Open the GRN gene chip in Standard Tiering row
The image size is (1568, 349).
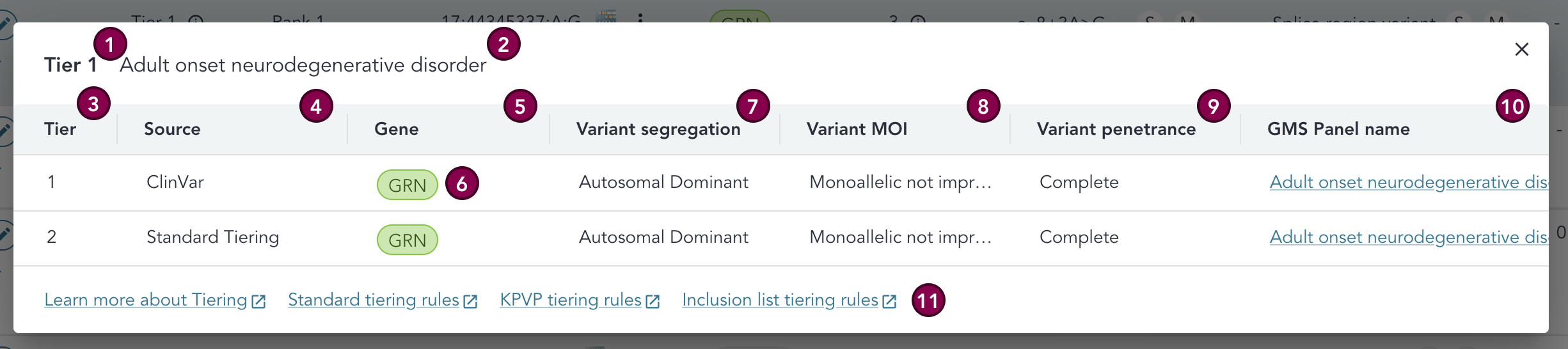click(x=407, y=240)
